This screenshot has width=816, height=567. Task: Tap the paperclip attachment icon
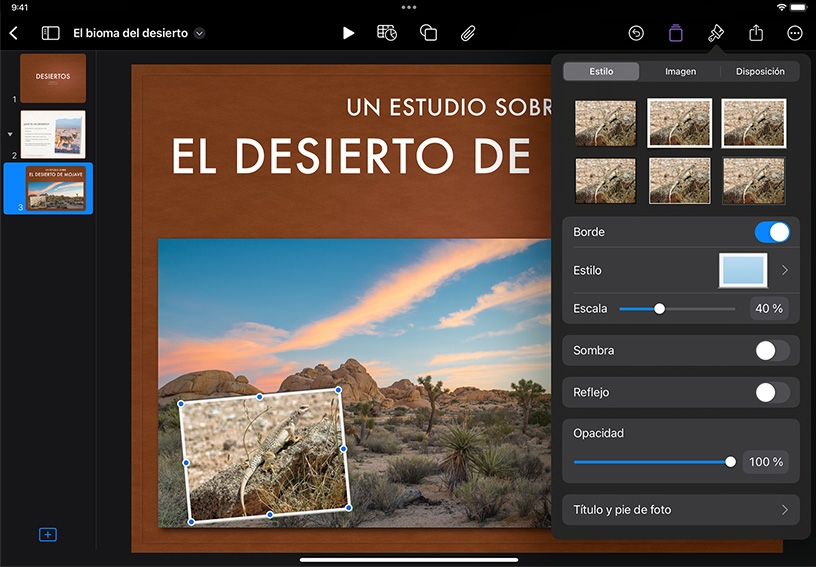[468, 33]
